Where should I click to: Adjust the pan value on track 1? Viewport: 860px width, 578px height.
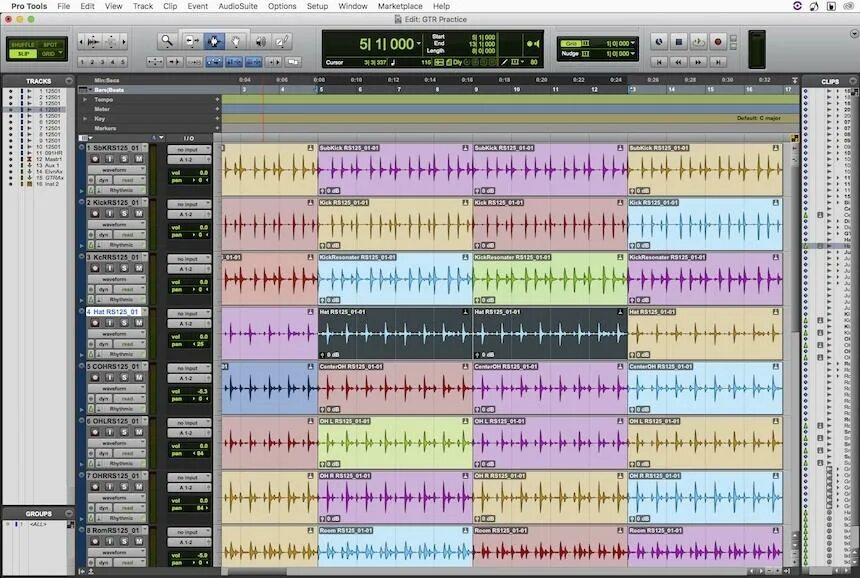(199, 180)
